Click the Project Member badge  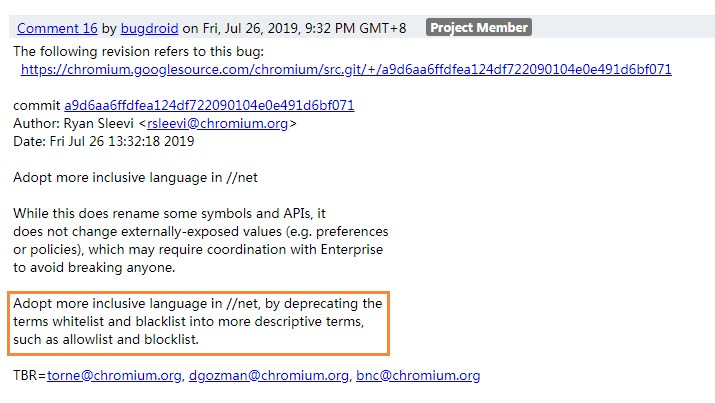(x=479, y=27)
